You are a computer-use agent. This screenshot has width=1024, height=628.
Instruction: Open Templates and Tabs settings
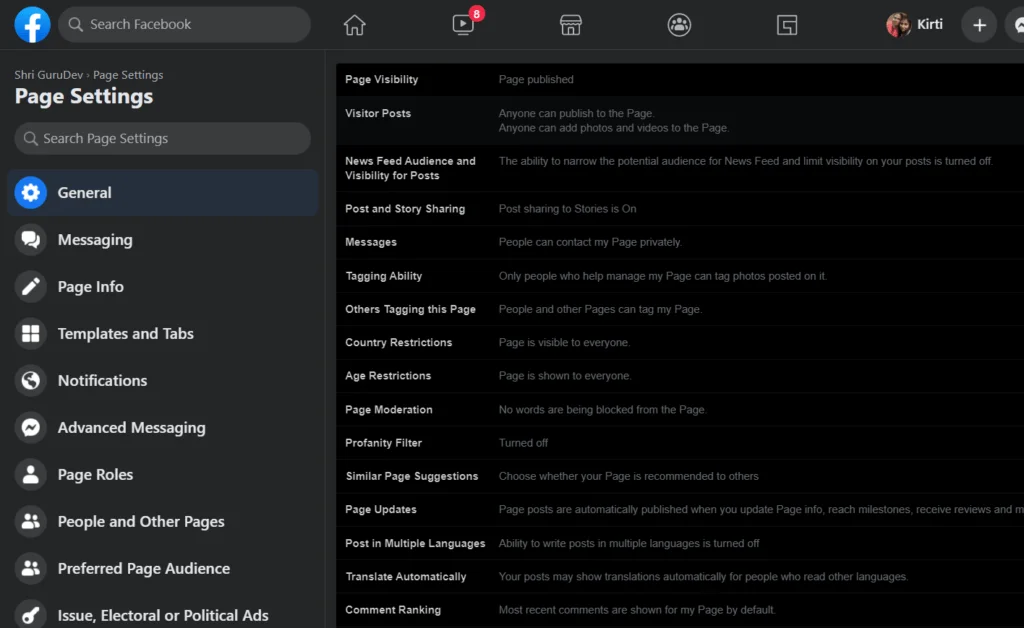(x=125, y=334)
